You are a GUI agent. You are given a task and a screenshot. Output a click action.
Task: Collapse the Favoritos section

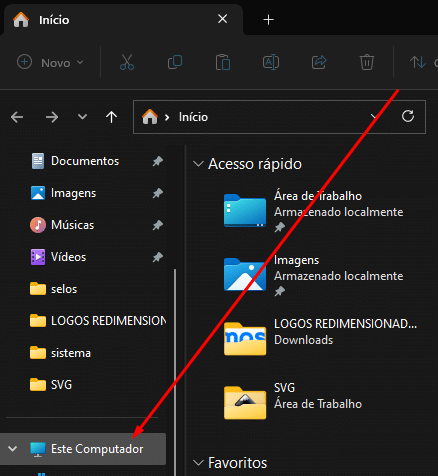pyautogui.click(x=198, y=463)
